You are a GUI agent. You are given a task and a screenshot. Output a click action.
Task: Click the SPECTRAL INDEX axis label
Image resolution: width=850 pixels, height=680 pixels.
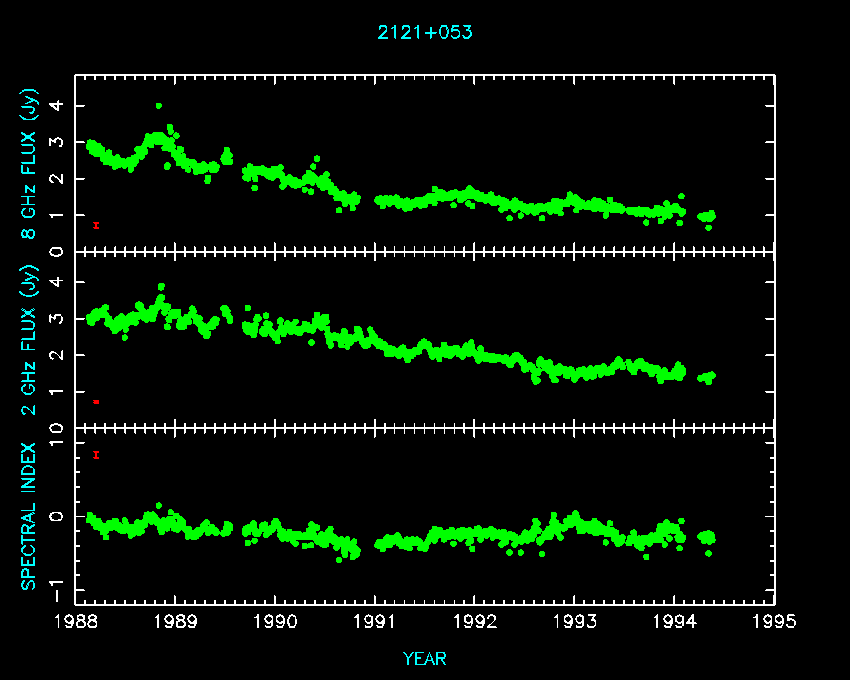(x=30, y=515)
